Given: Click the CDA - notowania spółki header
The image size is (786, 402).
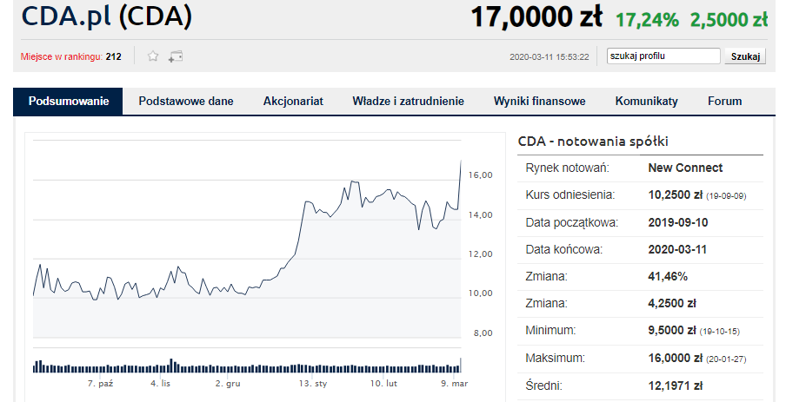Looking at the screenshot, I should [x=593, y=142].
